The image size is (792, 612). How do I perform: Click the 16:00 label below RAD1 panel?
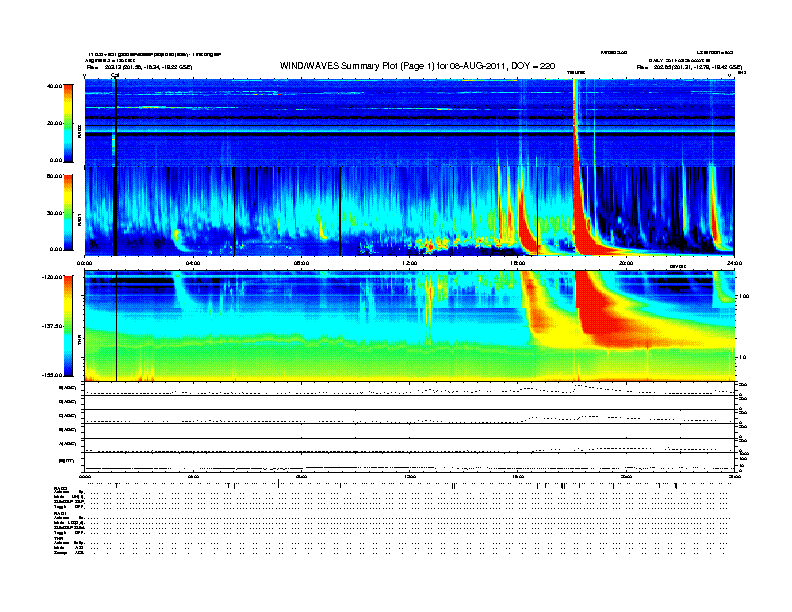(518, 263)
